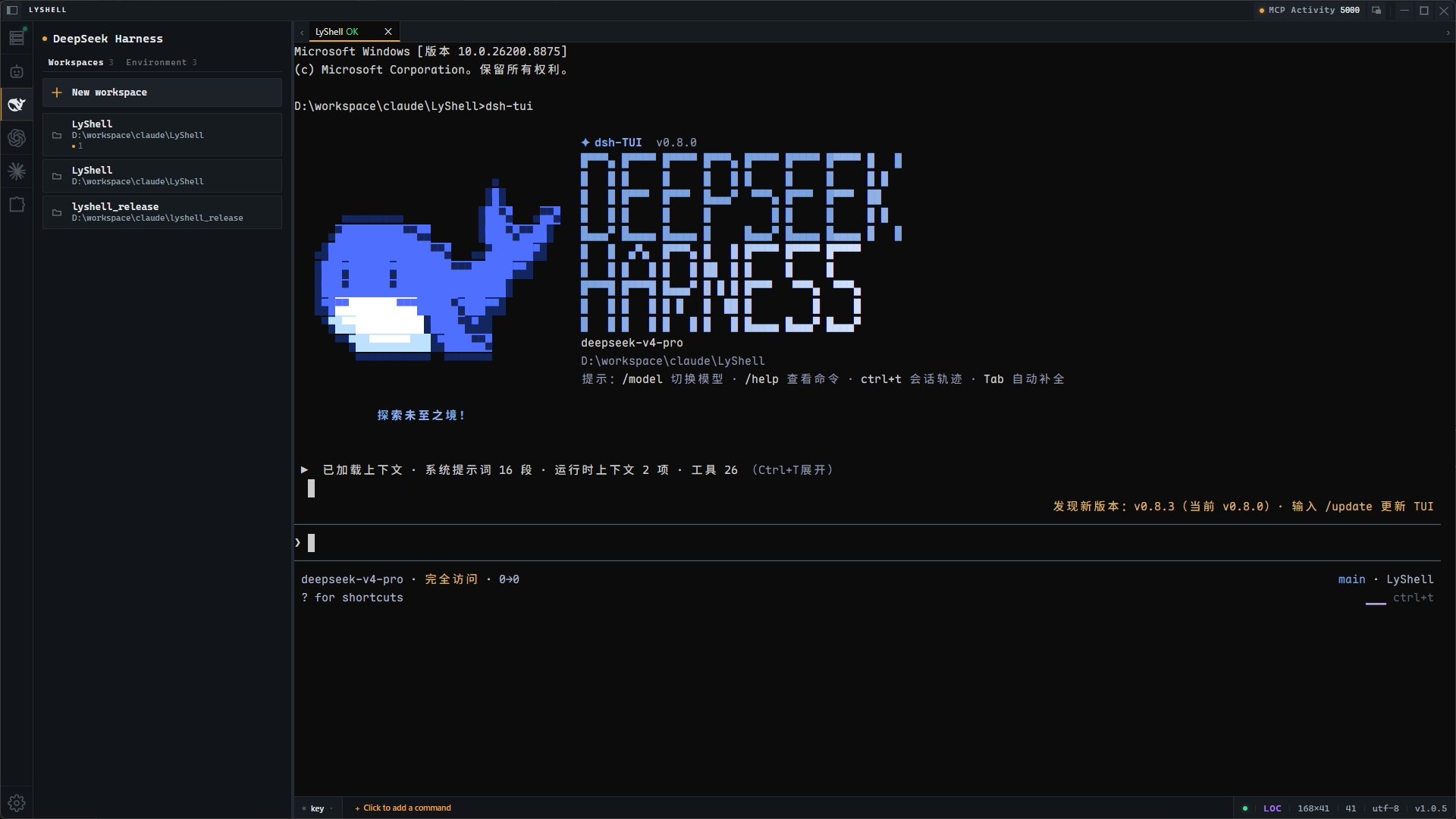
Task: Open the OpenAI logo icon in sidebar
Action: coord(17,138)
